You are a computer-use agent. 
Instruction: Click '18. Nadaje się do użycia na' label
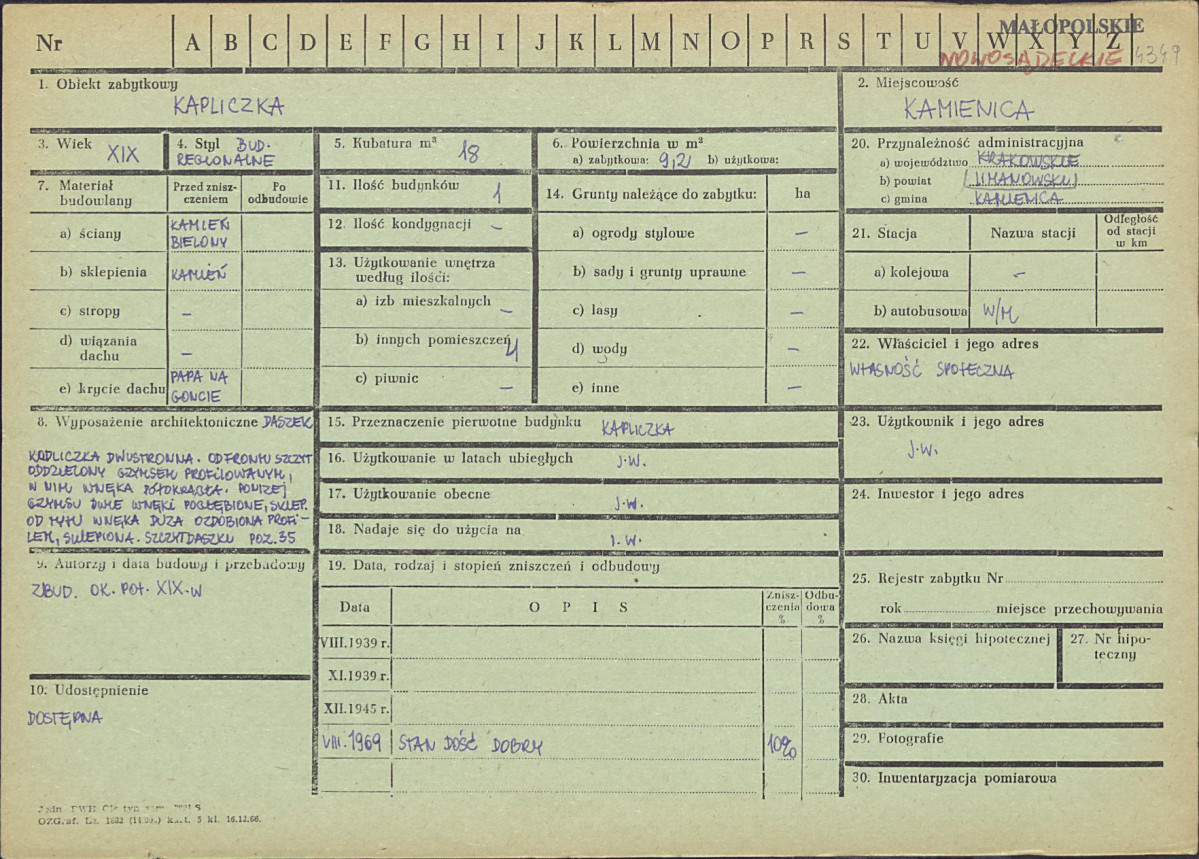click(424, 529)
